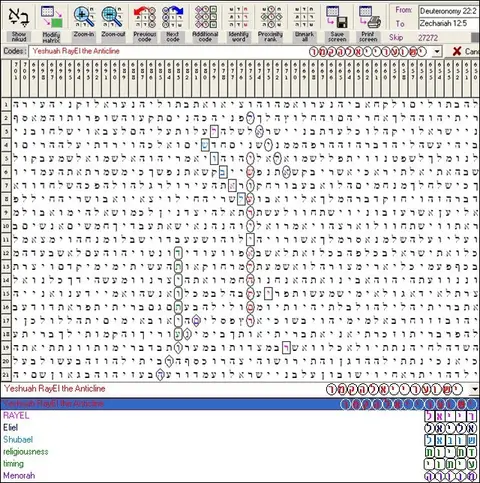This screenshot has height=483, width=480.
Task: Select the Shubael code entry
Action: pos(18,440)
